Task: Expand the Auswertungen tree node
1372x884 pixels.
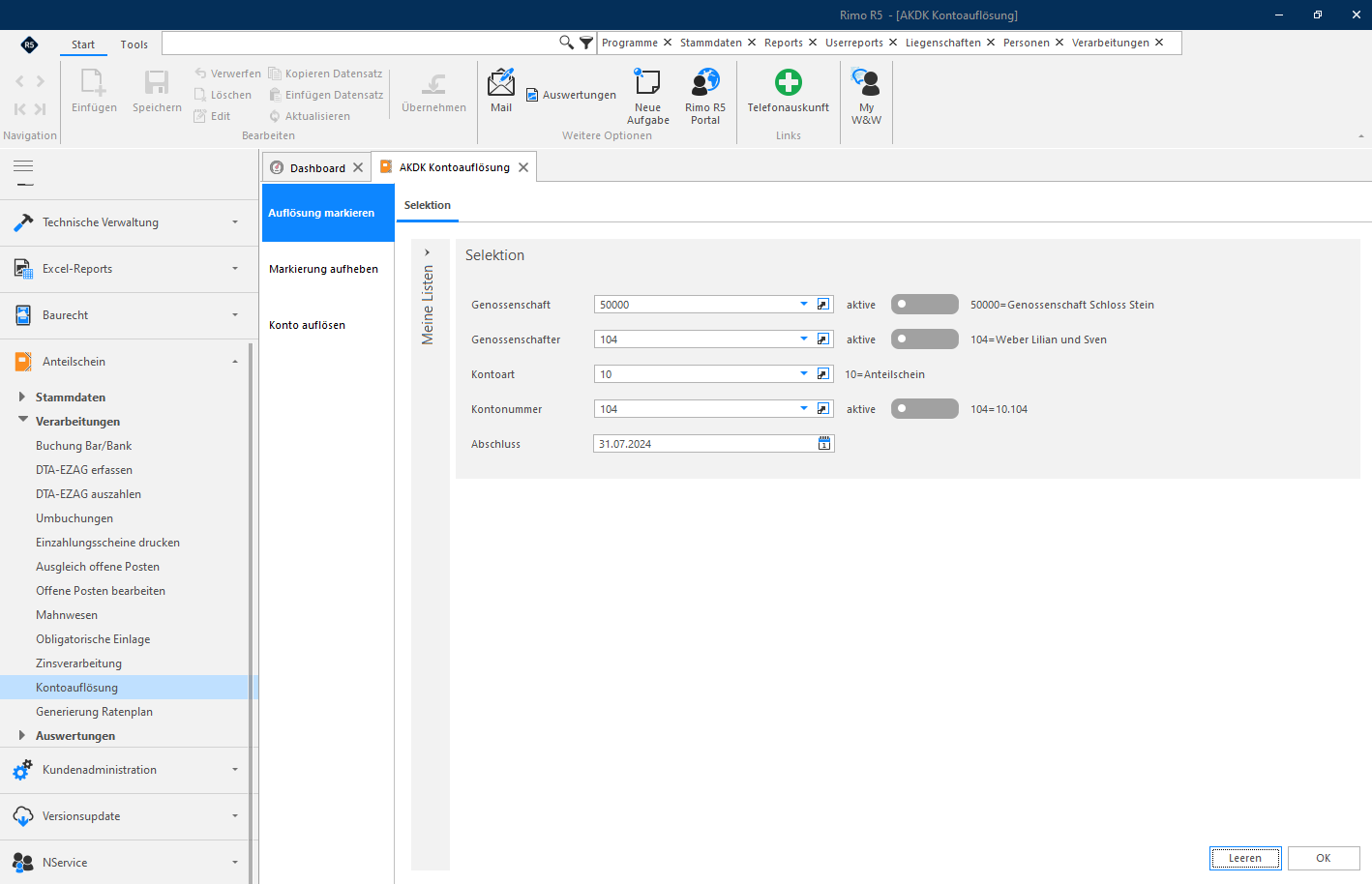Action: point(22,735)
